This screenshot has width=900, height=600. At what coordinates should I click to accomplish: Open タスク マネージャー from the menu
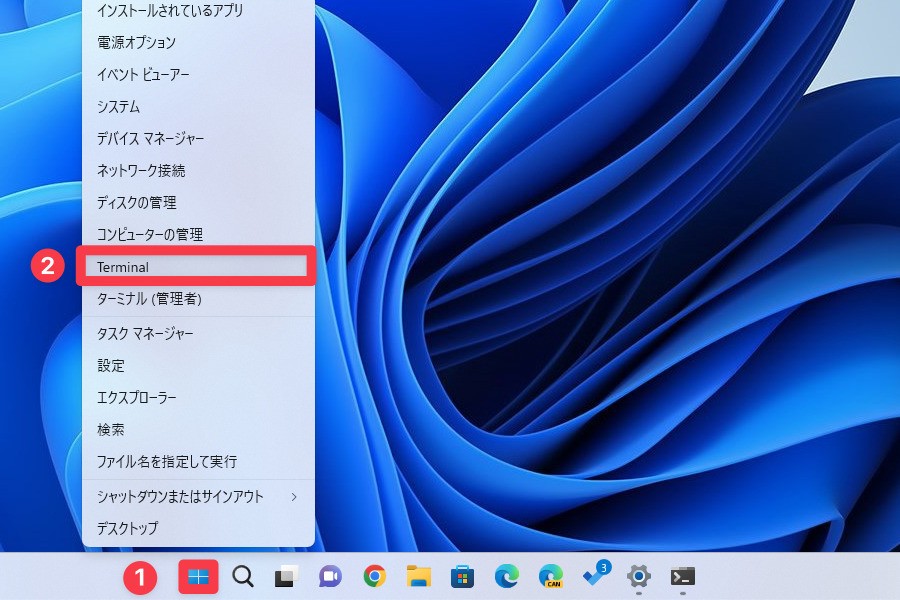pyautogui.click(x=199, y=334)
